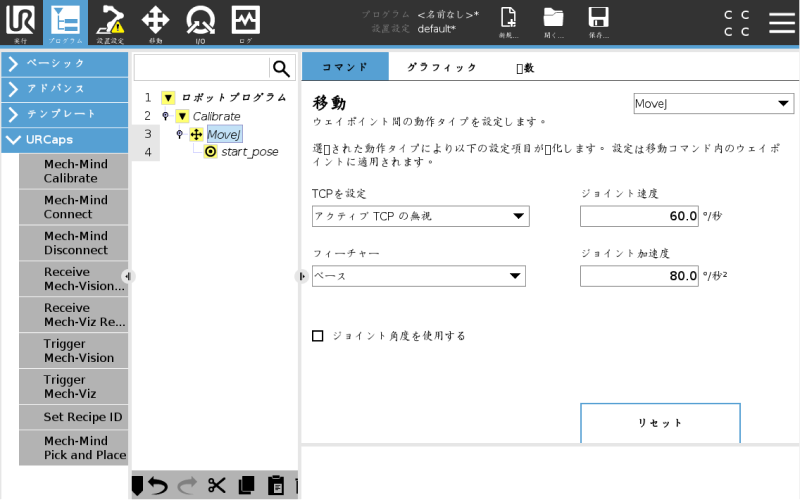The width and height of the screenshot is (800, 500).
Task: Click the search magnifier icon
Action: click(x=281, y=68)
